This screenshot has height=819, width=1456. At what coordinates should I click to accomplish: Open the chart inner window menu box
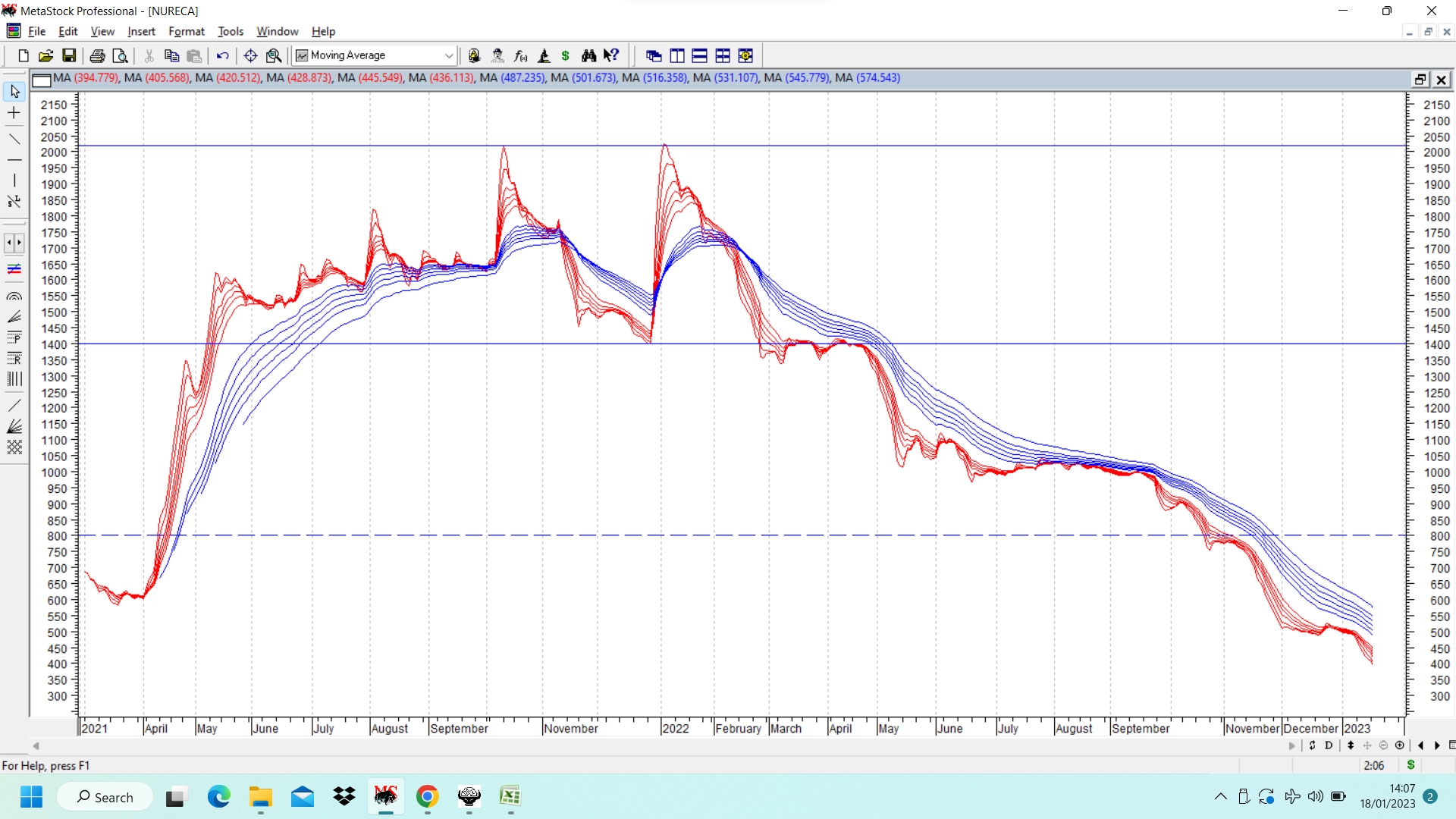point(42,80)
